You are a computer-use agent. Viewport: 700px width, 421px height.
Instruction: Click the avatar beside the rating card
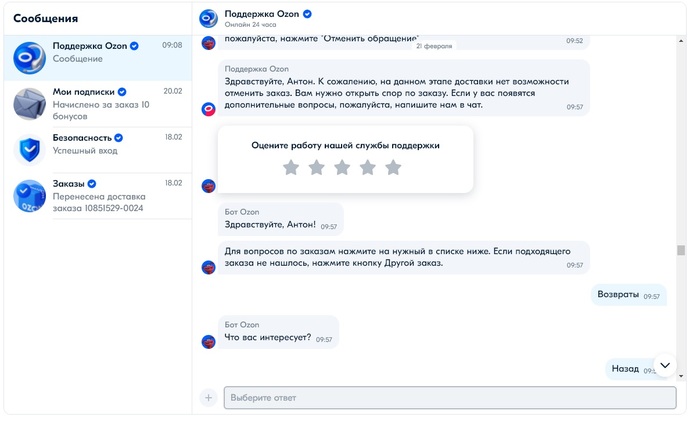[x=208, y=186]
